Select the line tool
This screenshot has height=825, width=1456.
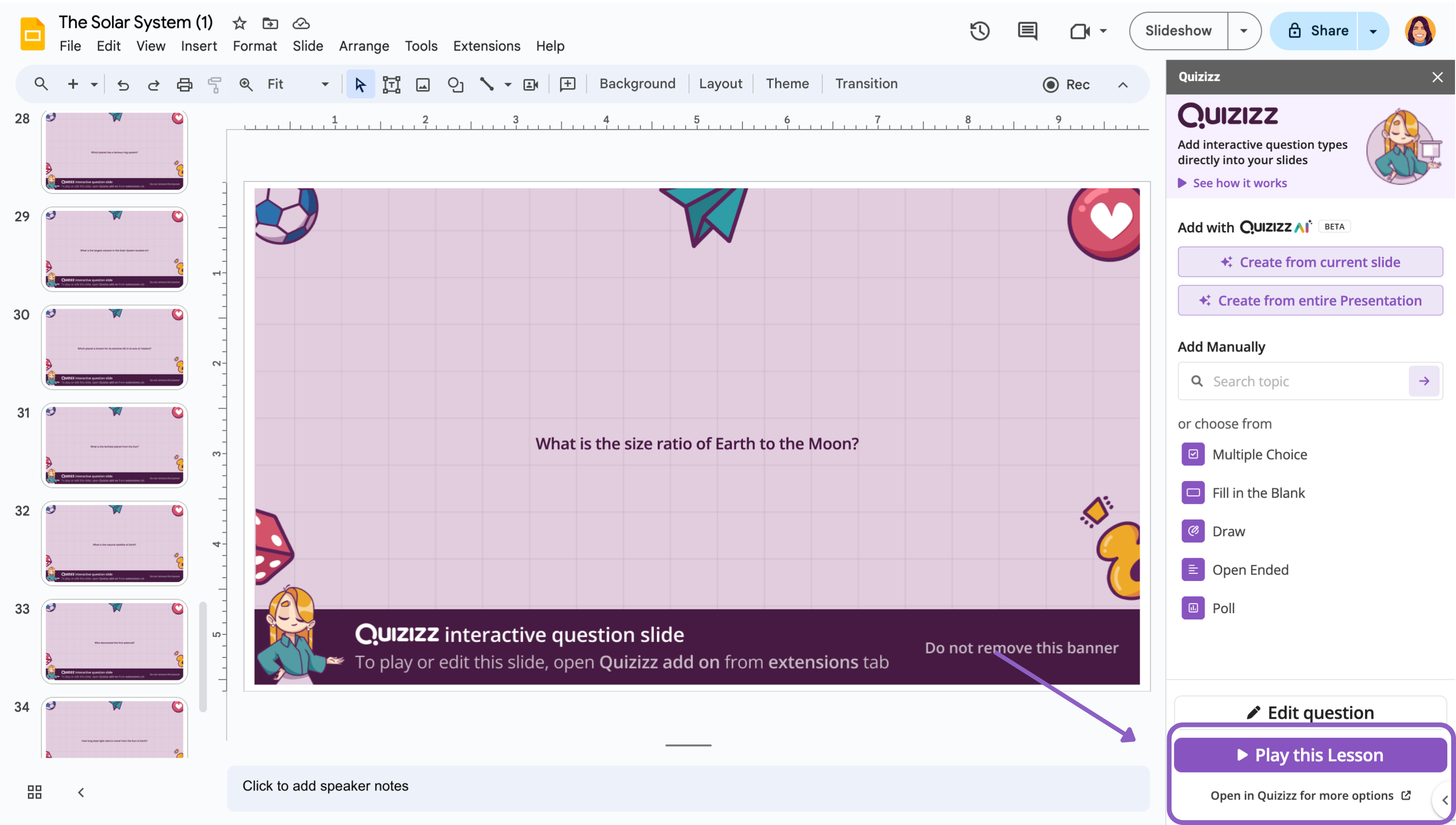pyautogui.click(x=487, y=84)
